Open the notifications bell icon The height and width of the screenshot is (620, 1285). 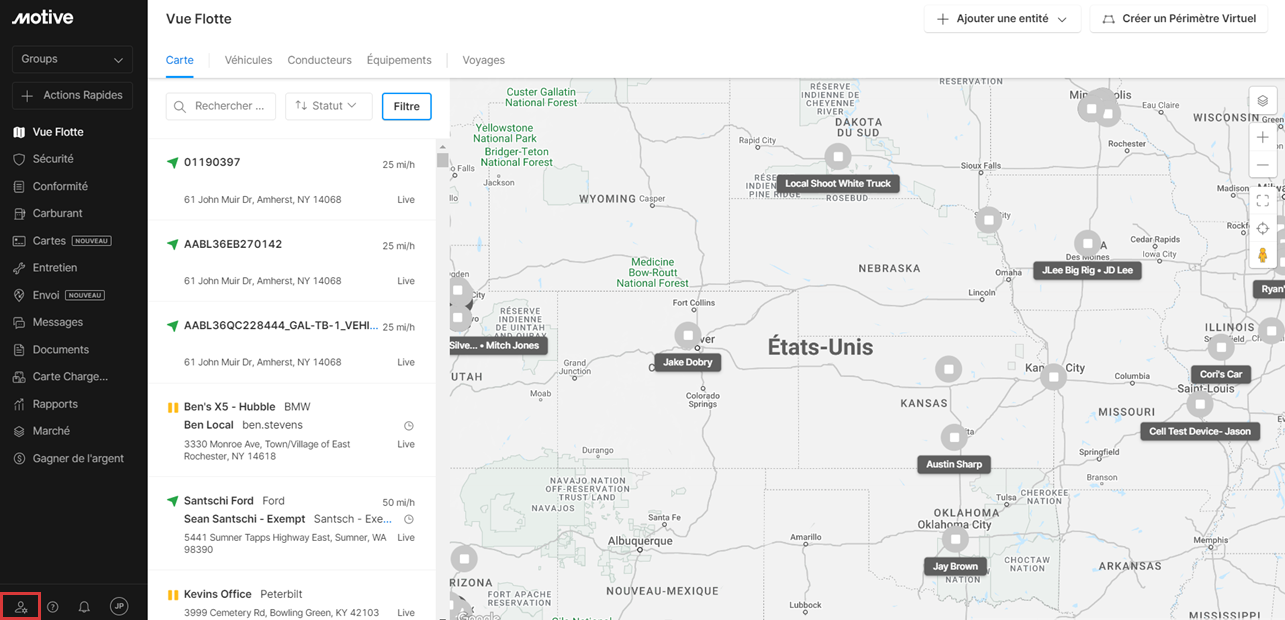[84, 607]
